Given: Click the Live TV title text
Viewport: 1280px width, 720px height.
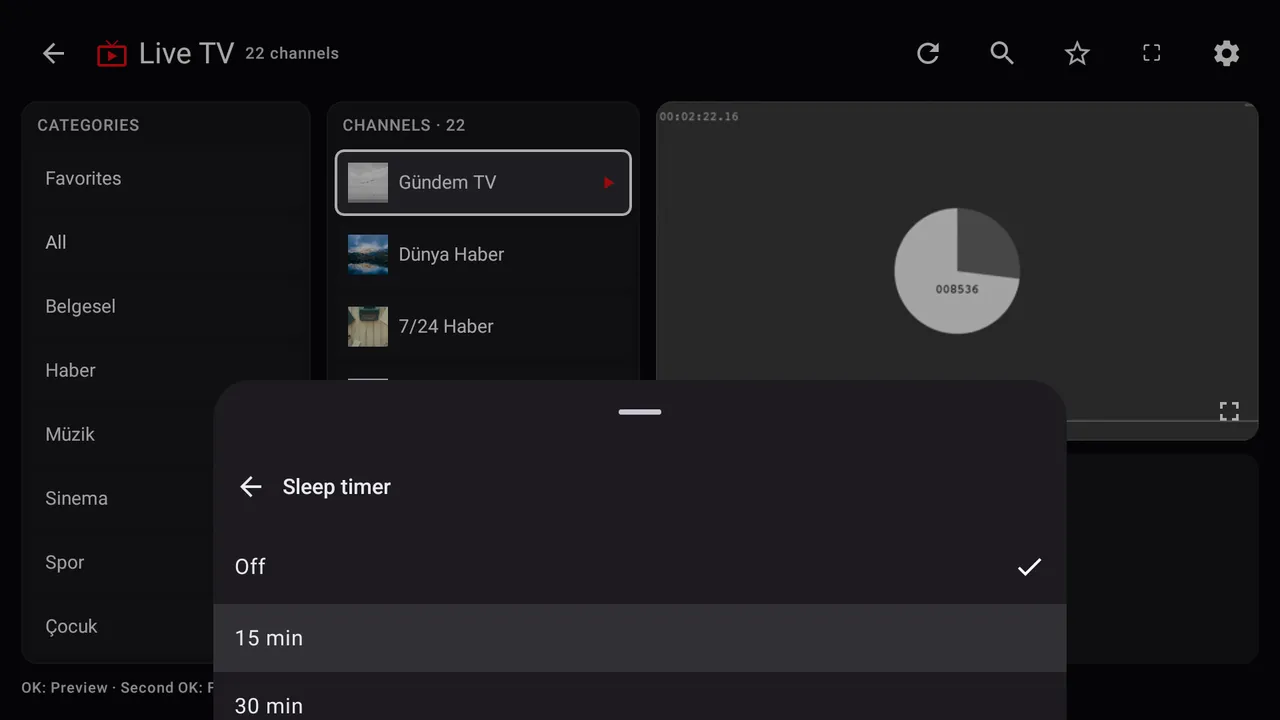Looking at the screenshot, I should (x=186, y=54).
